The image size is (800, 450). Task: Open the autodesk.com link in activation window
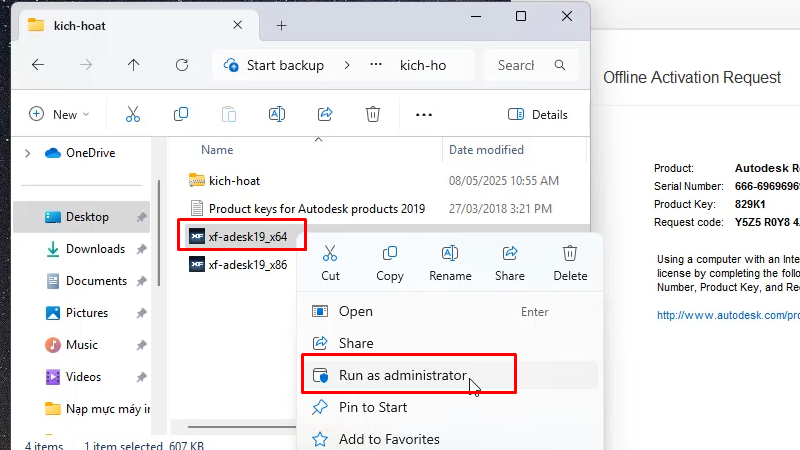point(728,315)
